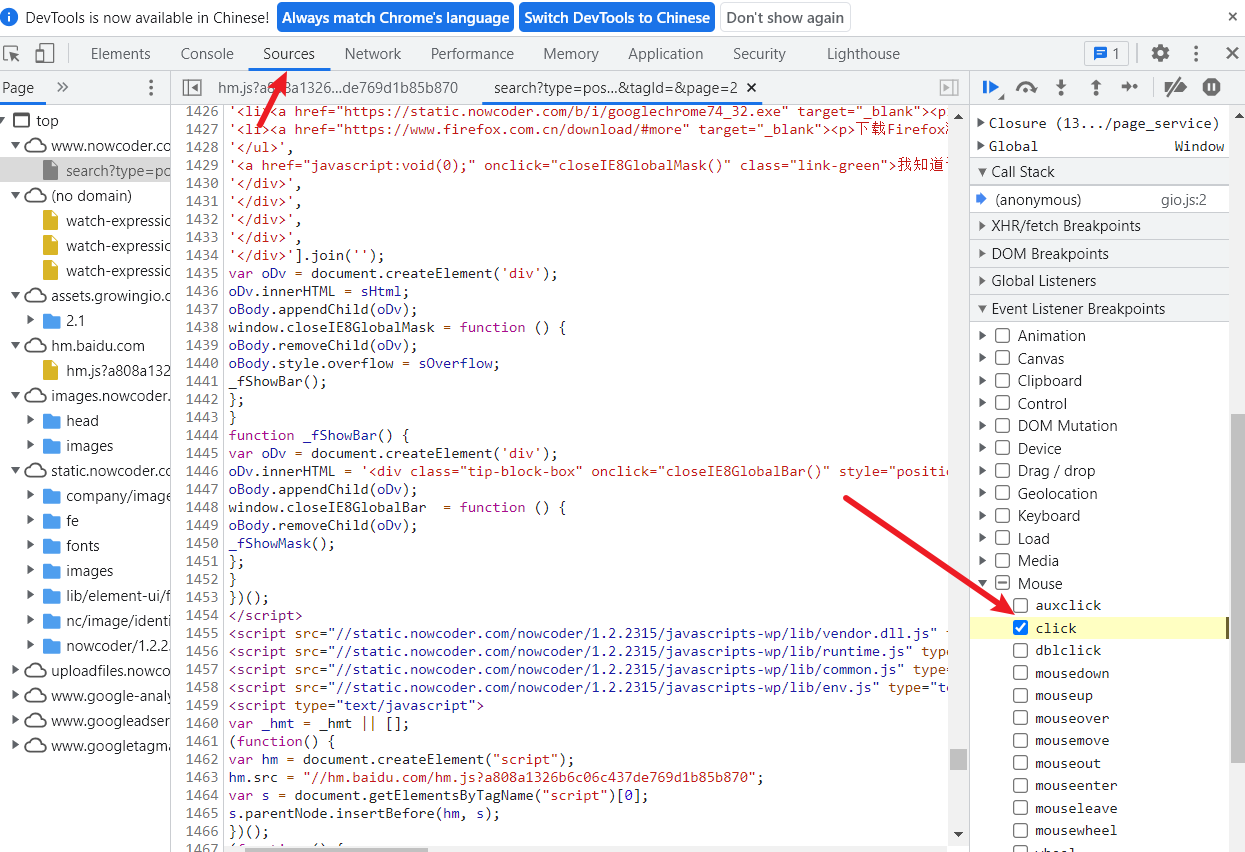Expand the Closure scope entry
The width and height of the screenshot is (1245, 852).
pyautogui.click(x=980, y=123)
